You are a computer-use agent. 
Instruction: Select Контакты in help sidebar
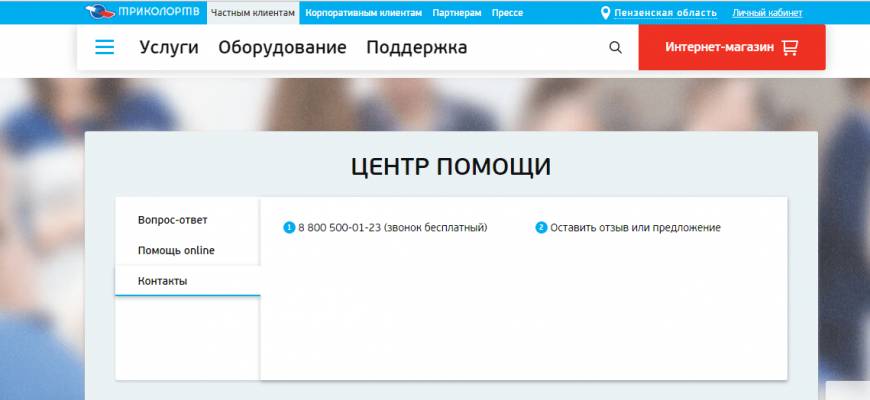point(188,281)
